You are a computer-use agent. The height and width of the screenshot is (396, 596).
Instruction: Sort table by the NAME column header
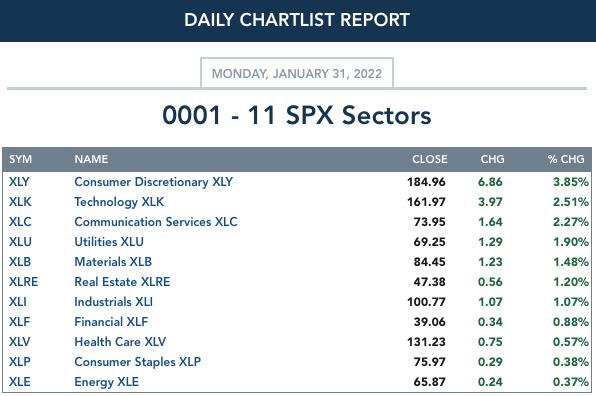[91, 159]
